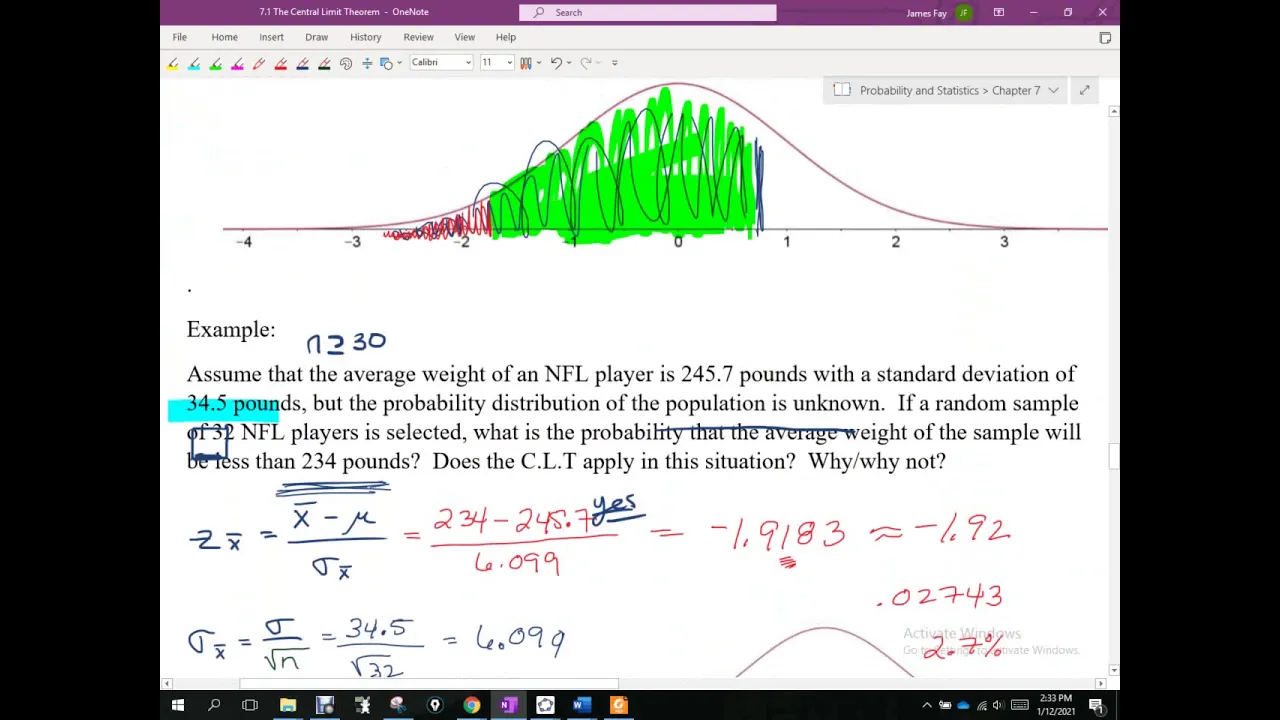Viewport: 1280px width, 720px height.
Task: Open Ribbon Display Options
Action: (998, 12)
